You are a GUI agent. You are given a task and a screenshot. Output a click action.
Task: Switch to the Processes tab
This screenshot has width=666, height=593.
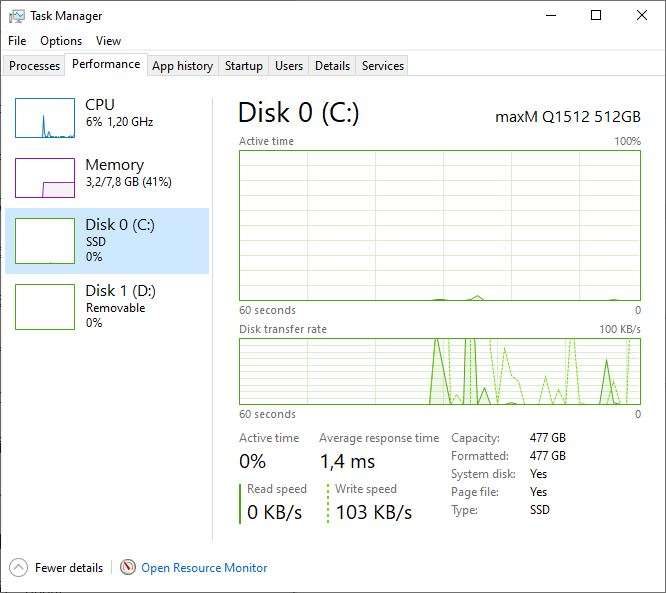click(x=34, y=66)
